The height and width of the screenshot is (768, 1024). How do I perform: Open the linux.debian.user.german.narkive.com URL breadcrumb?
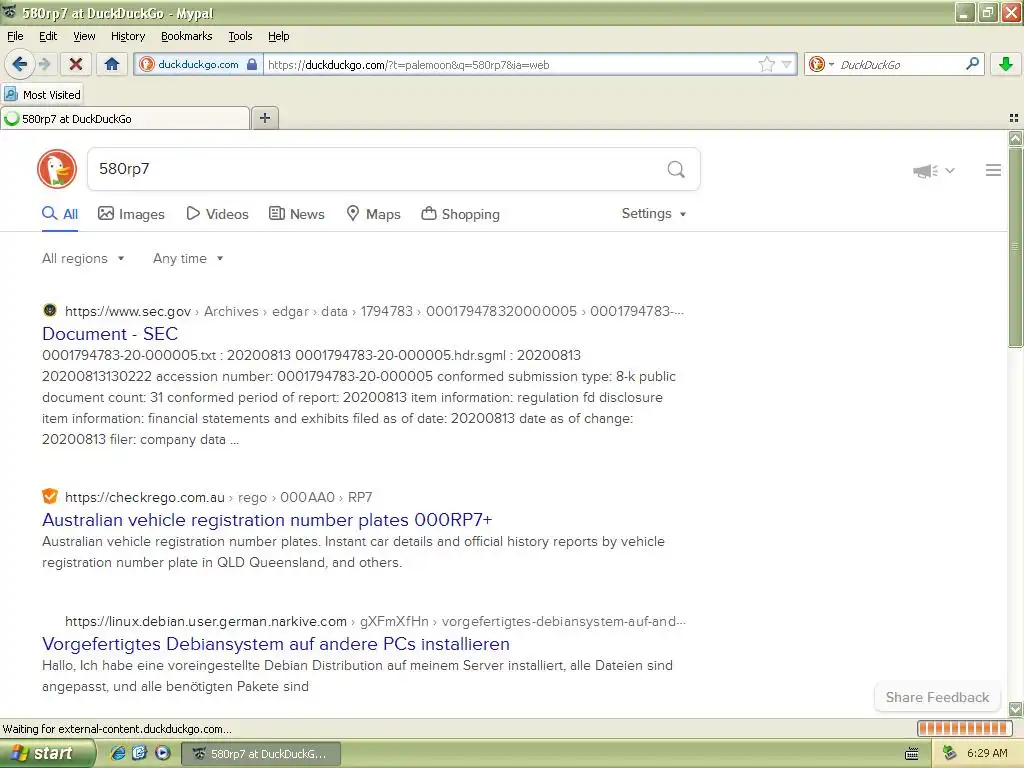[206, 622]
